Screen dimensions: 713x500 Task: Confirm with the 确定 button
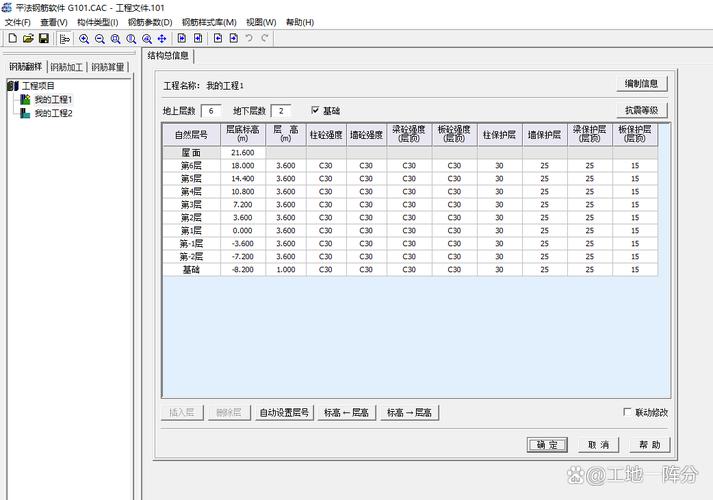(x=547, y=445)
